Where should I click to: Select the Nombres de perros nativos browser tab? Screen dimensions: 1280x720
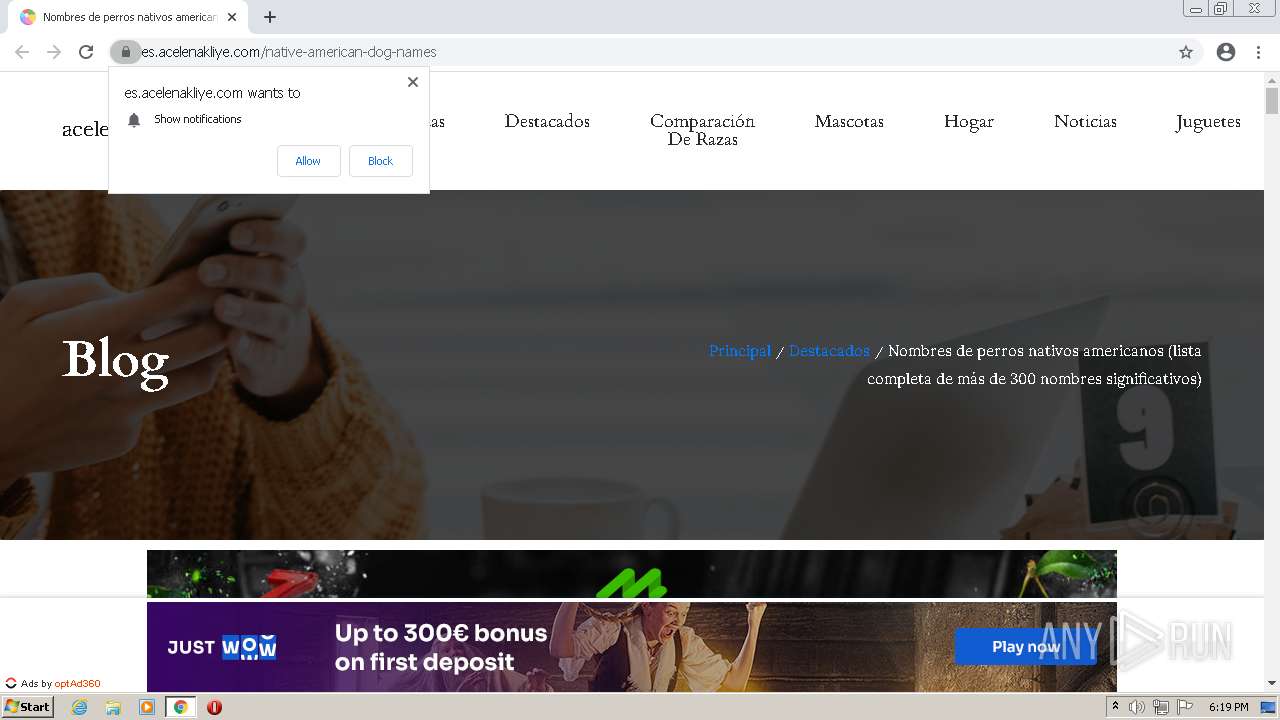pyautogui.click(x=128, y=17)
